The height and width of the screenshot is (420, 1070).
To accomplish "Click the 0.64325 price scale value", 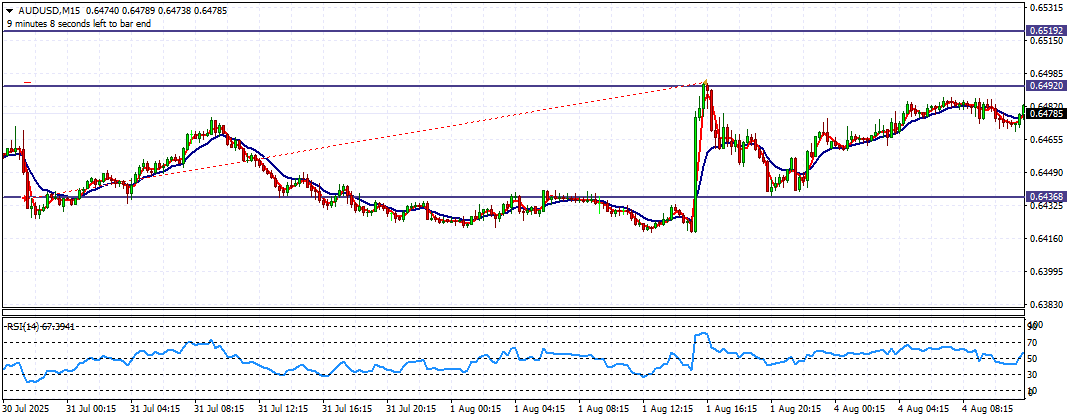I will 1047,206.
